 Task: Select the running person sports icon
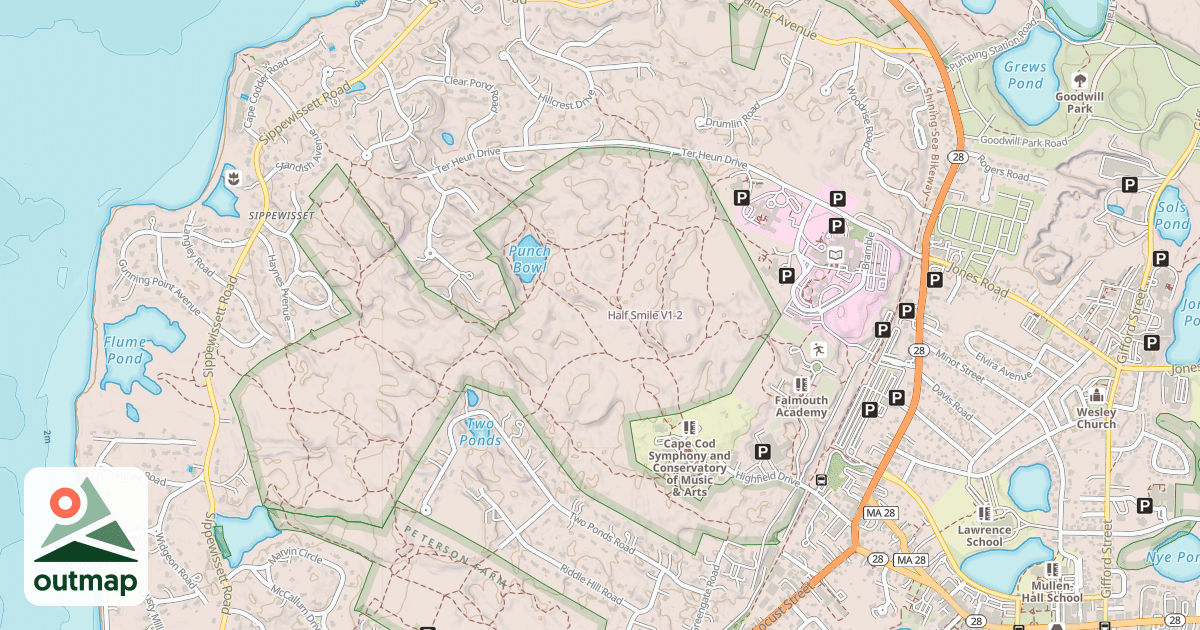pyautogui.click(x=818, y=350)
